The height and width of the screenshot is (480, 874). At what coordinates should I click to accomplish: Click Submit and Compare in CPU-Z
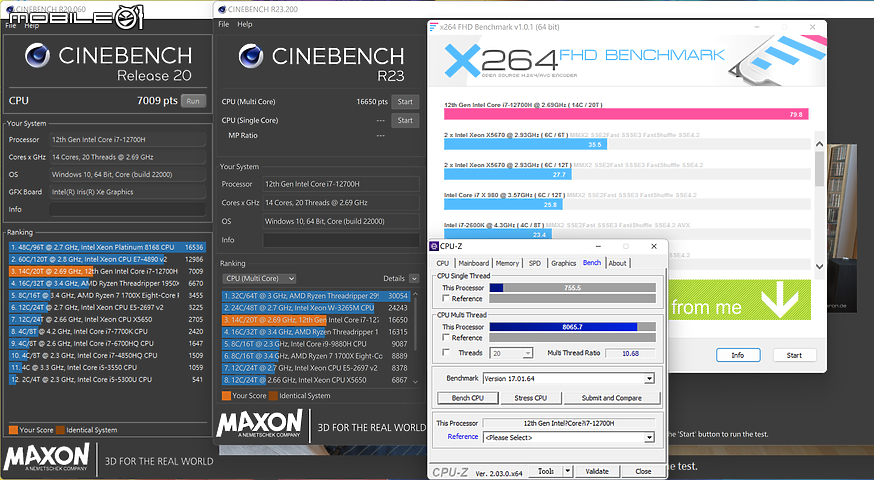611,398
